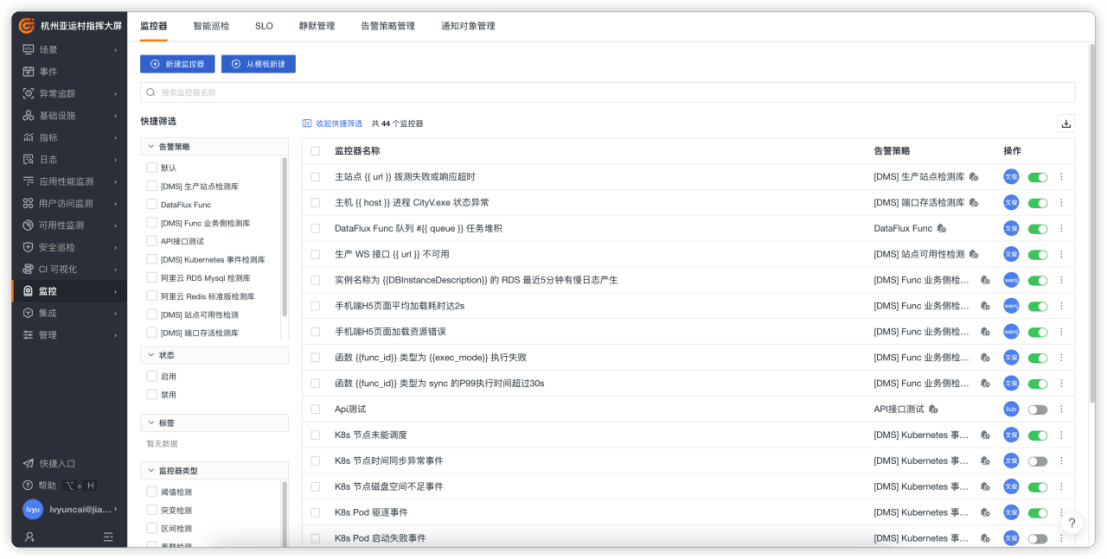Open the 手机端H5页面加载资源错误 monitor
The image size is (1107, 559).
(x=390, y=332)
